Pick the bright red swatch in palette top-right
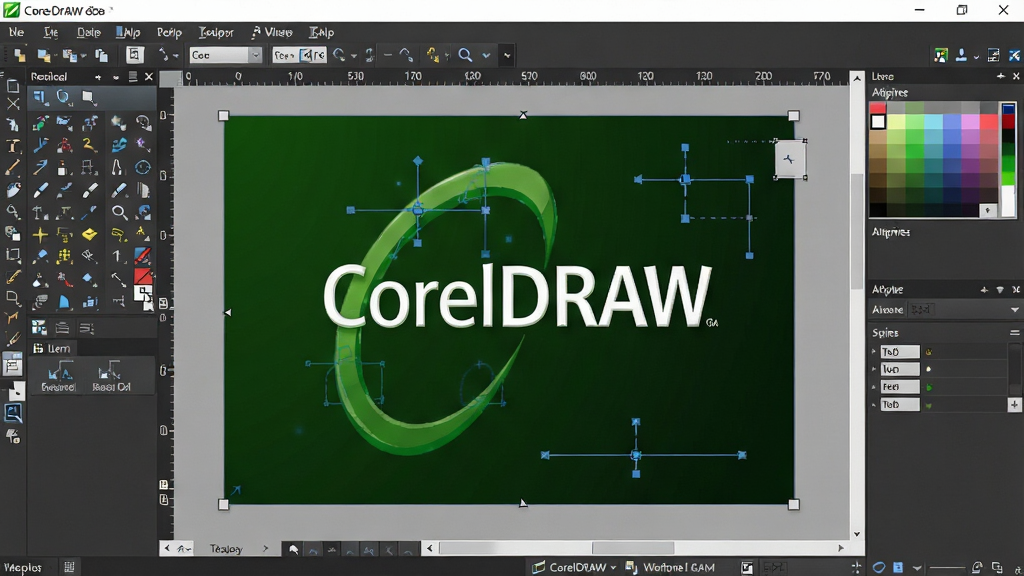The height and width of the screenshot is (576, 1024). [989, 121]
